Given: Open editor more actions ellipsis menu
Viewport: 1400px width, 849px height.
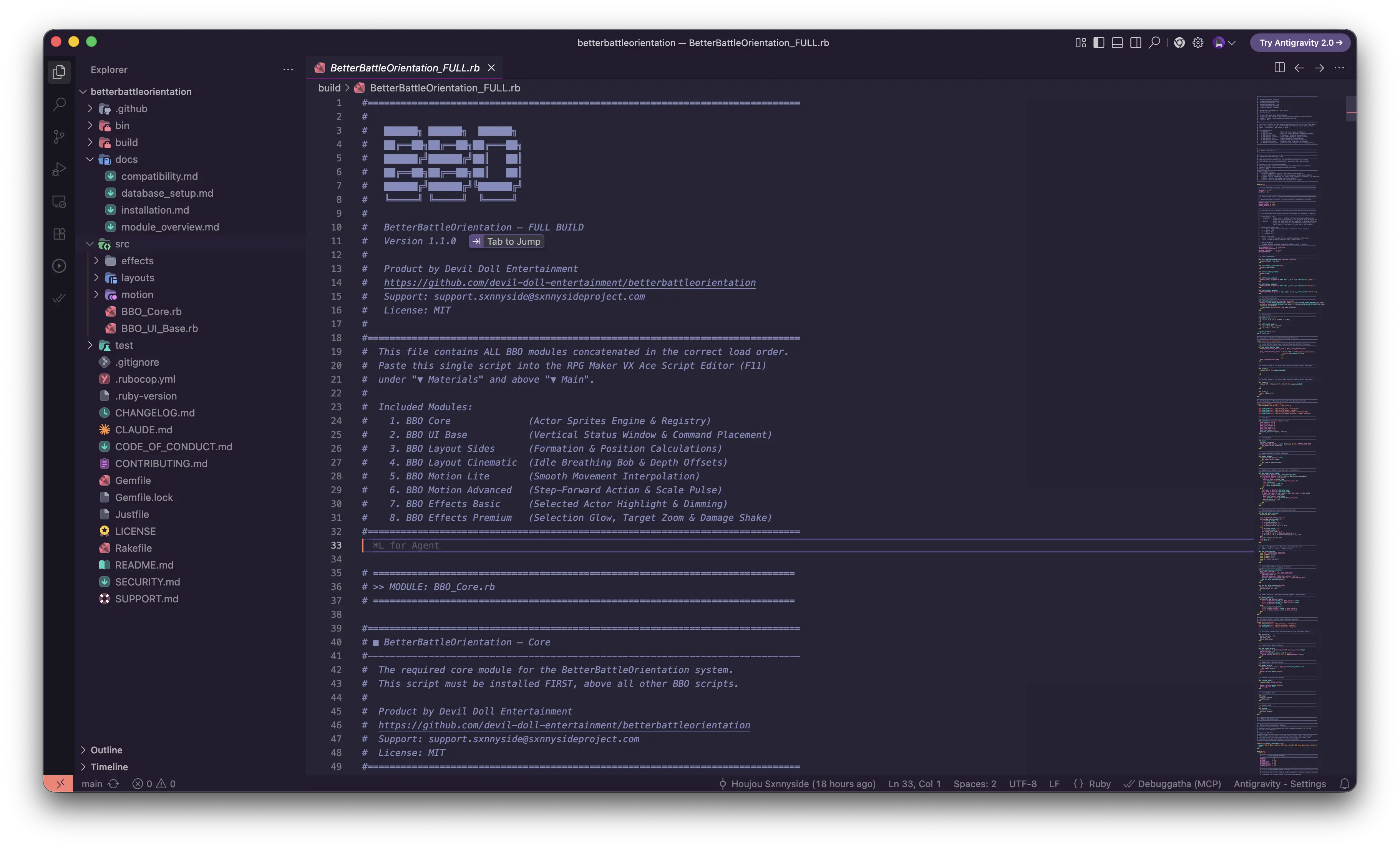Looking at the screenshot, I should pos(1339,68).
